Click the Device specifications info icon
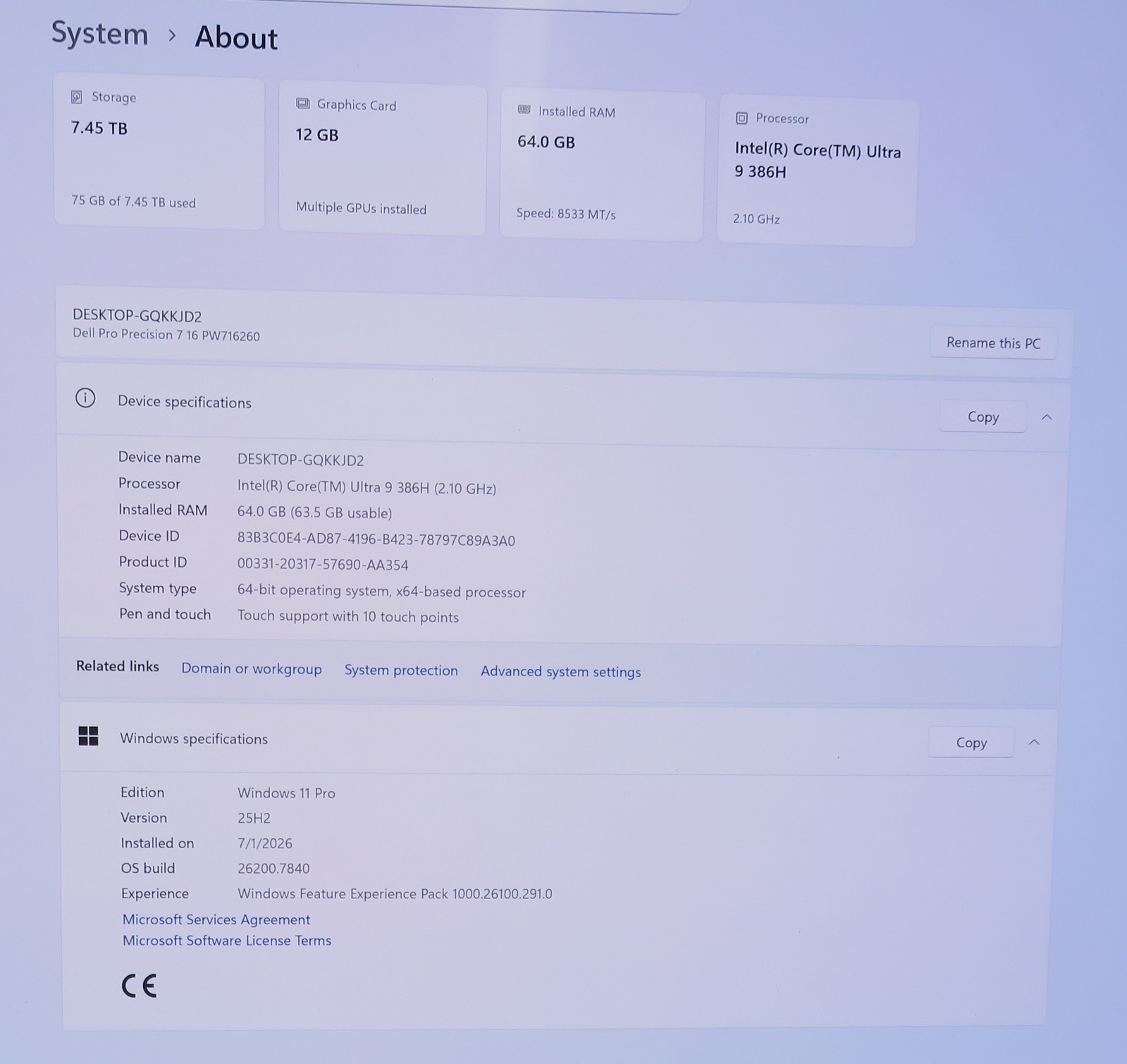 [x=85, y=398]
